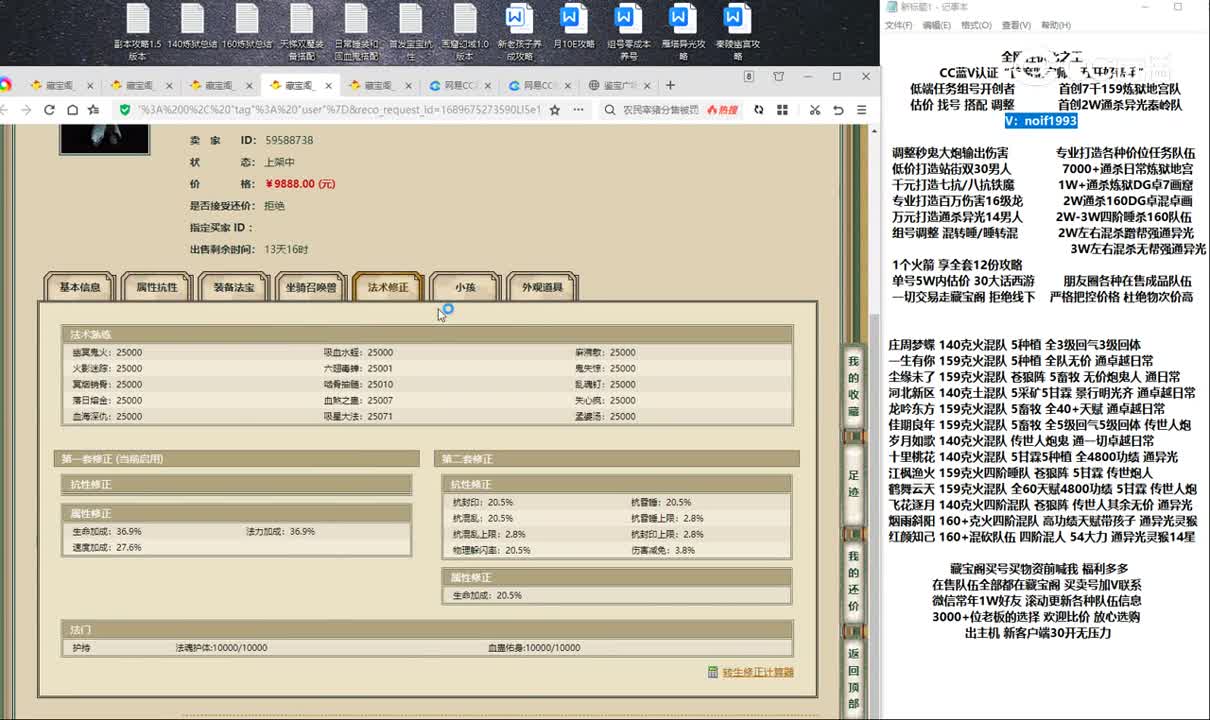Open the 雁塔异光攻略 Word document
This screenshot has width=1210, height=720.
click(x=683, y=31)
